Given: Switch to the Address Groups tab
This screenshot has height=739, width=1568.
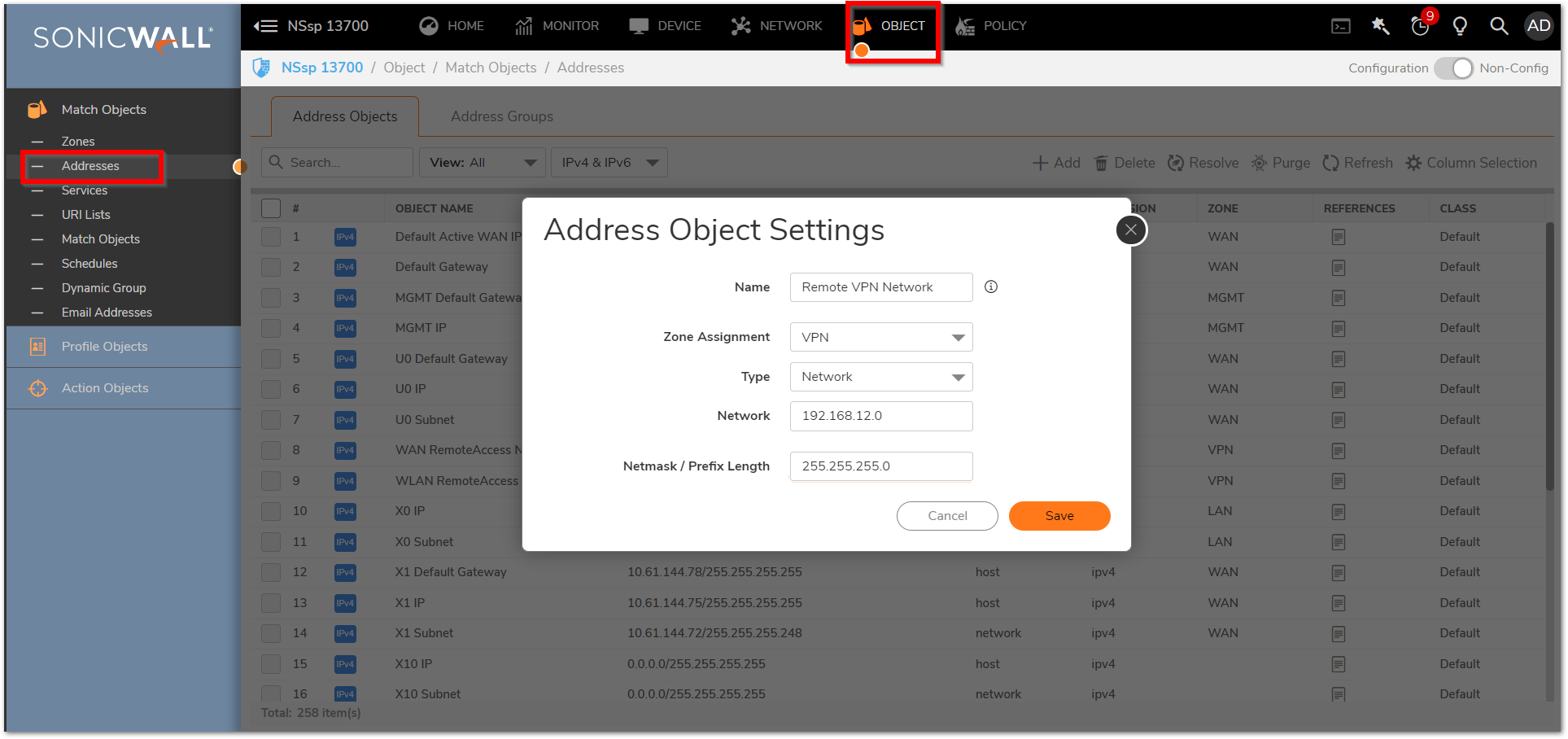Looking at the screenshot, I should 501,116.
